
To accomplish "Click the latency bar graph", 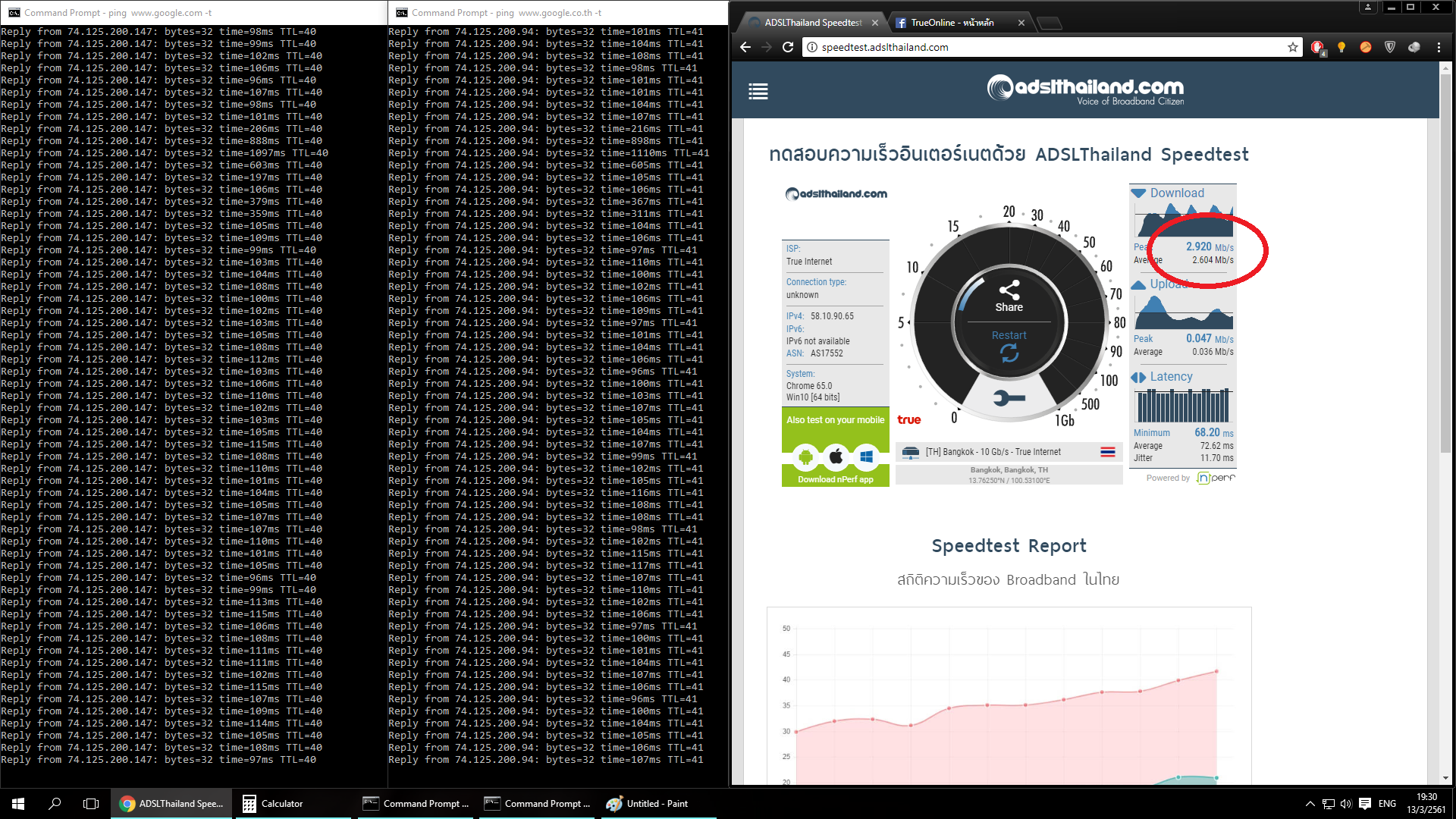I will coord(1183,405).
